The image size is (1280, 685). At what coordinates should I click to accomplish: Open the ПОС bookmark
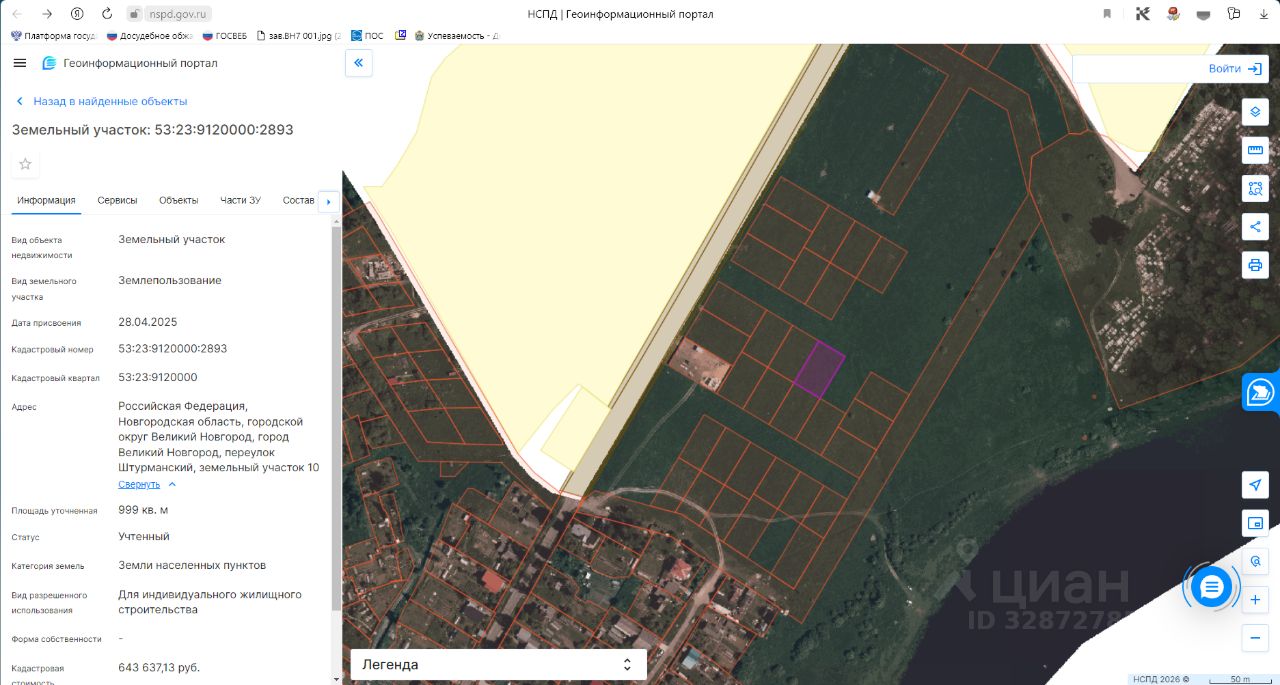point(367,35)
